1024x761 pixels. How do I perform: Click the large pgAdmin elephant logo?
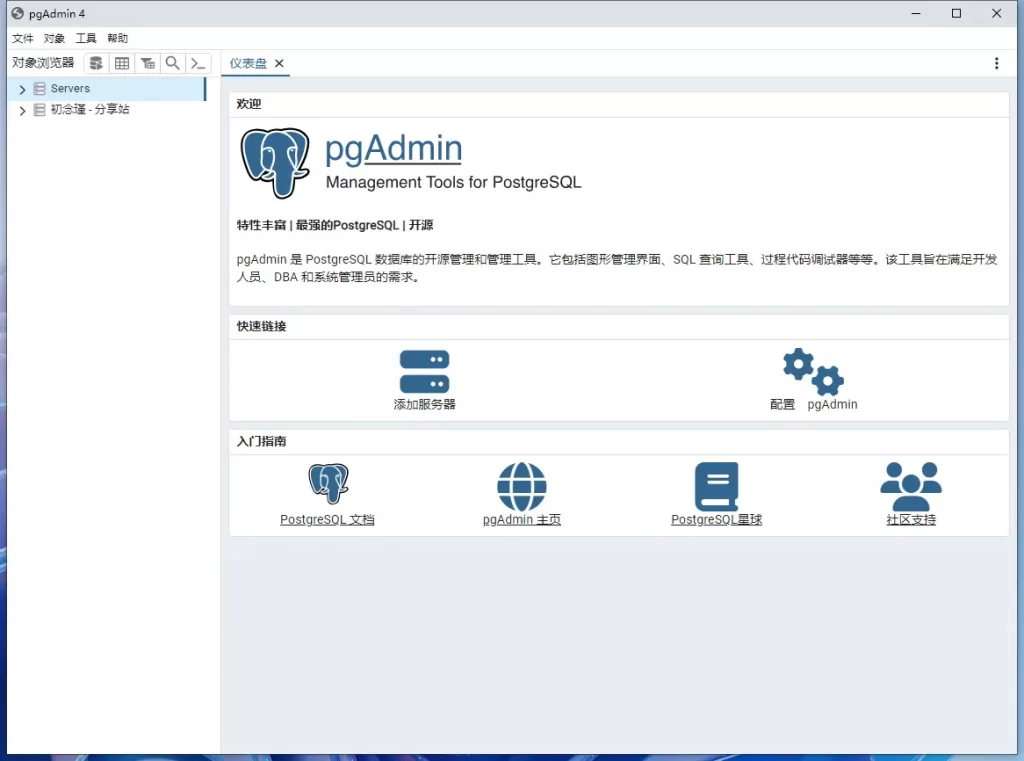275,163
